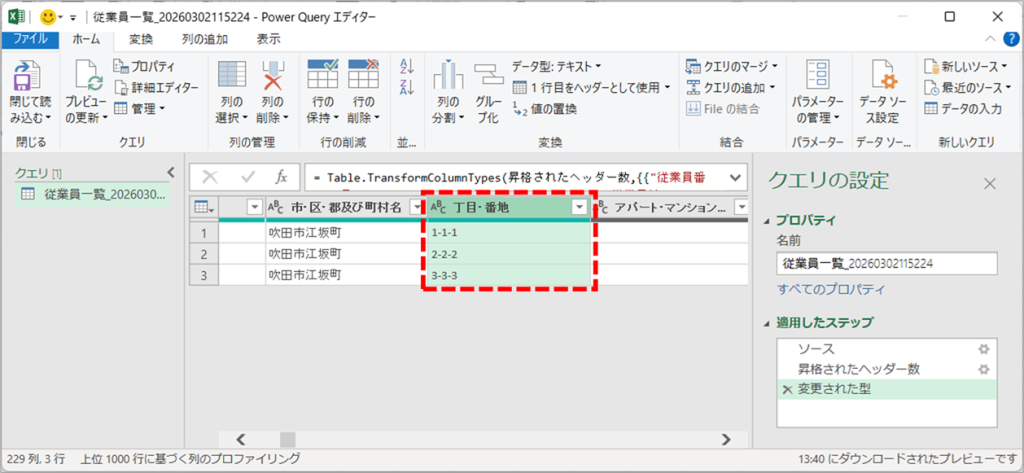This screenshot has width=1024, height=473.
Task: Select row number 2 header
Action: point(204,253)
